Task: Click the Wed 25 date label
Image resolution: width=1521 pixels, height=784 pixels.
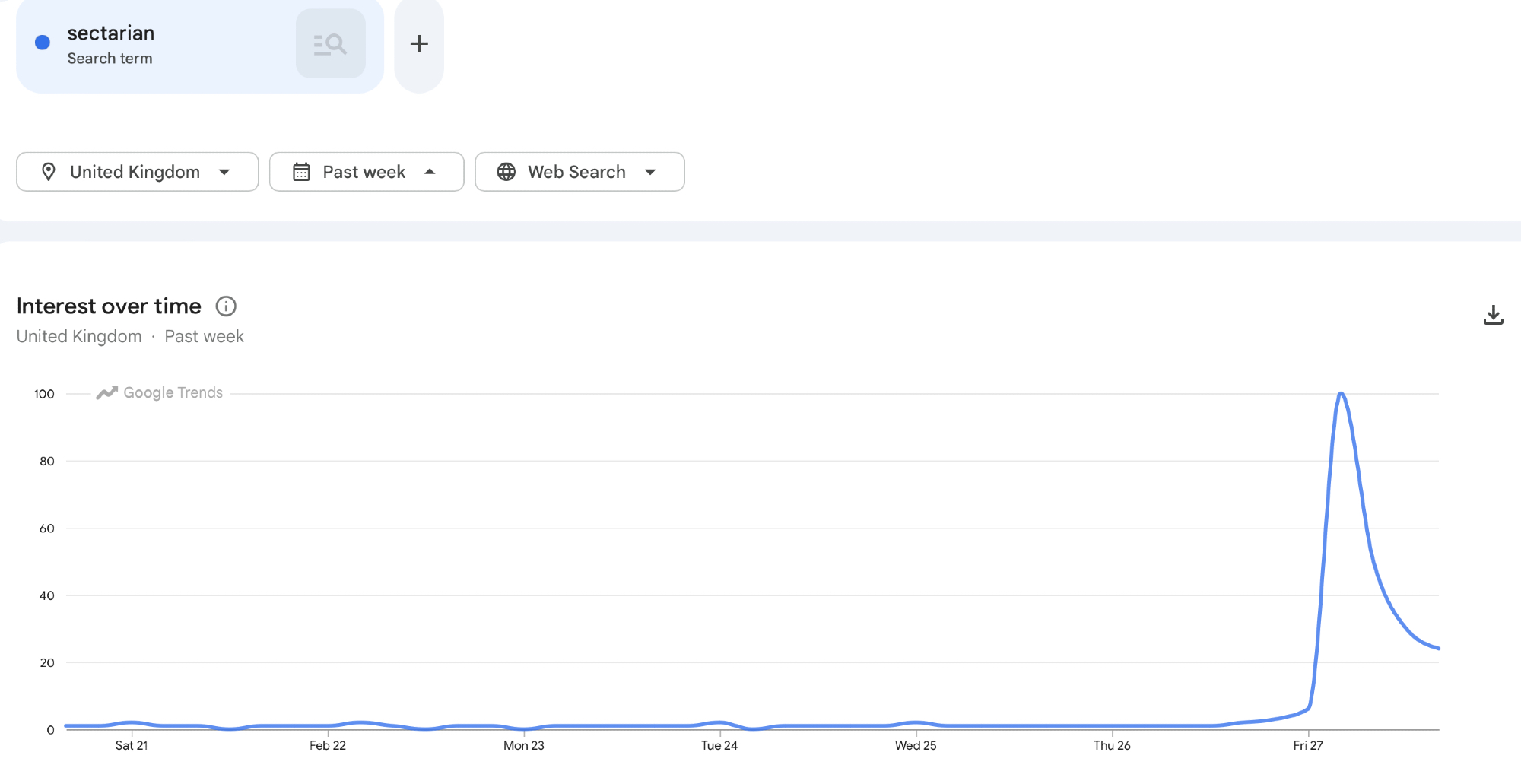Action: 916,745
